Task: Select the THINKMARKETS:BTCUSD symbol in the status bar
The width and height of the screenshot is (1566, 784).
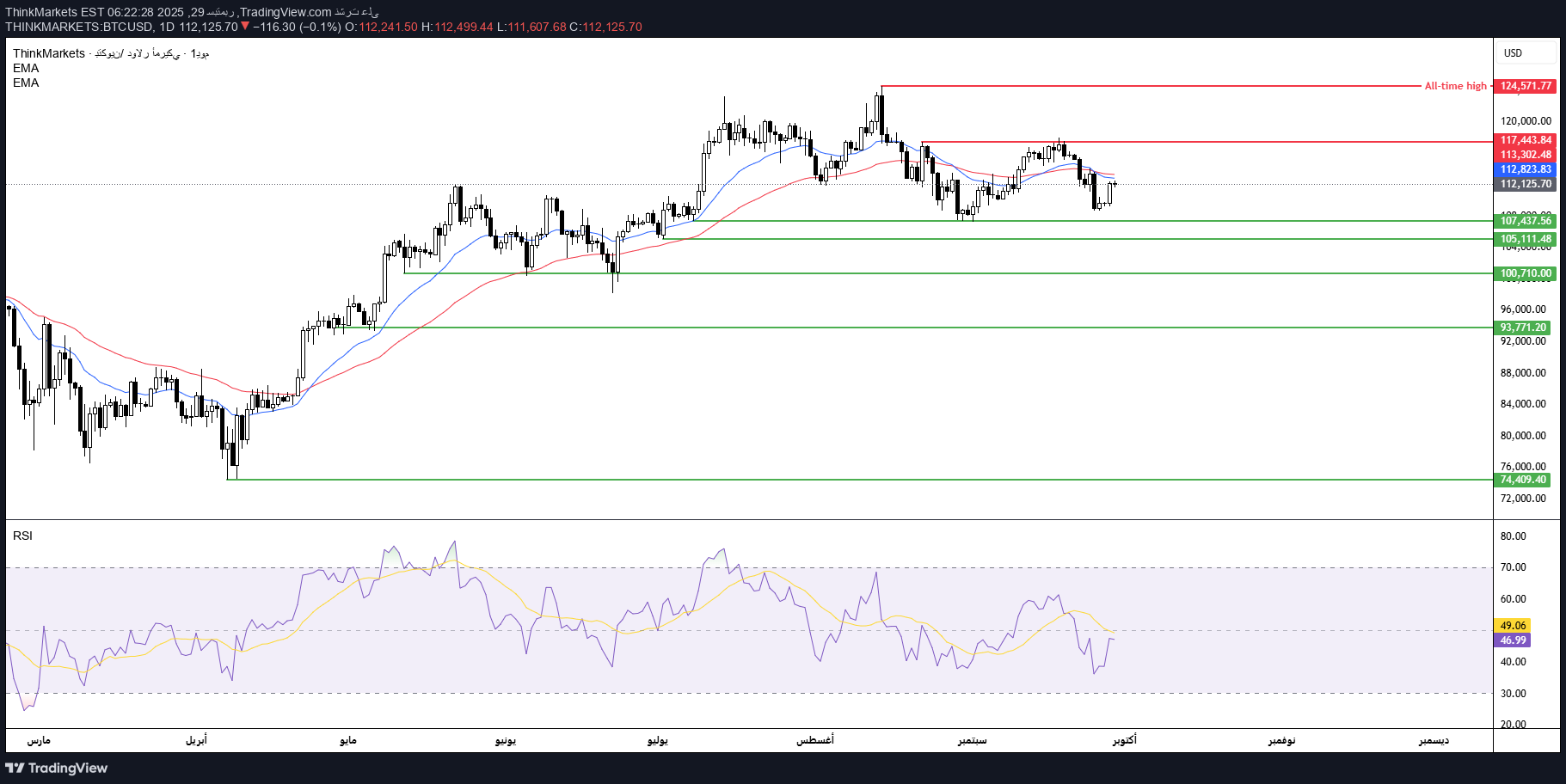Action: coord(77,27)
